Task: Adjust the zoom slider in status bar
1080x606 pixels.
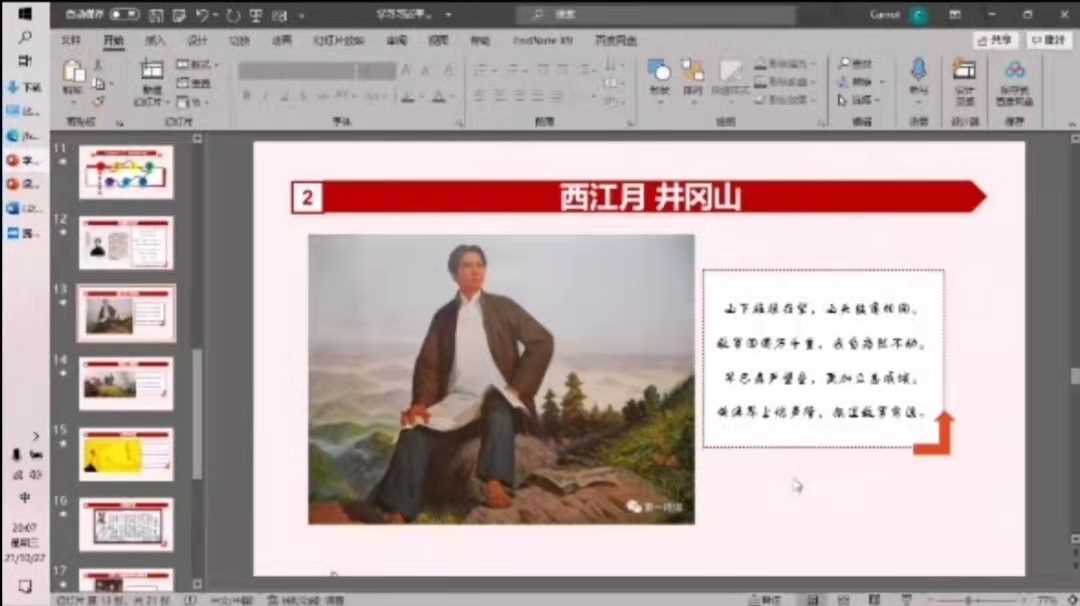Action: [968, 600]
